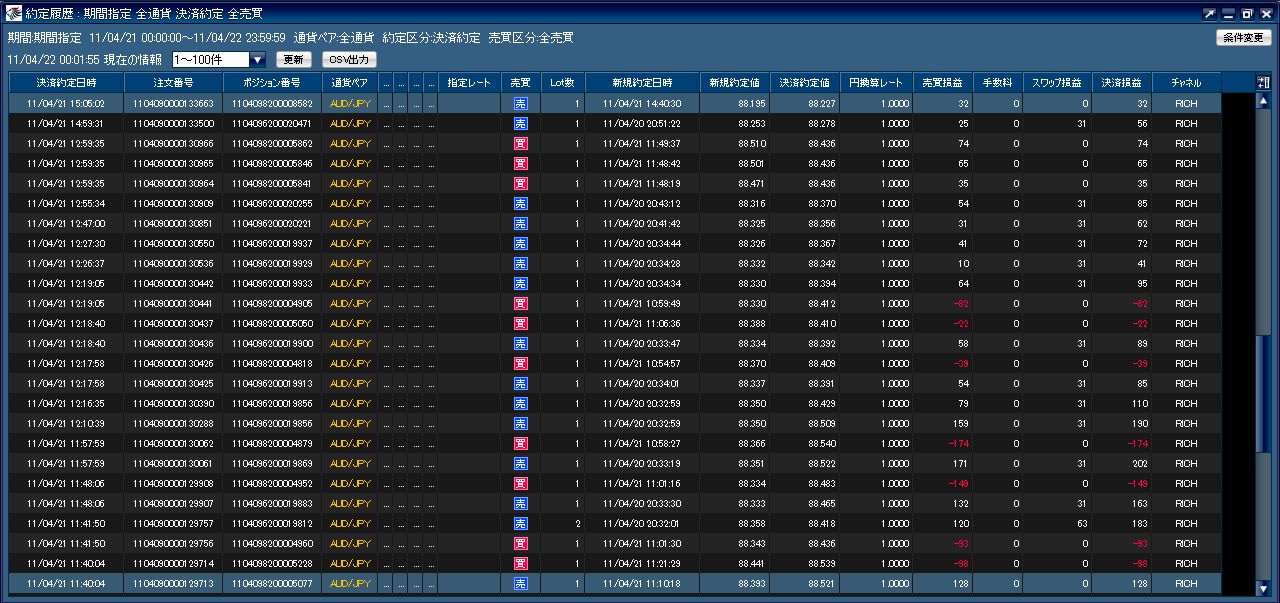
Task: Click the 決済約定値 column header
Action: [804, 83]
